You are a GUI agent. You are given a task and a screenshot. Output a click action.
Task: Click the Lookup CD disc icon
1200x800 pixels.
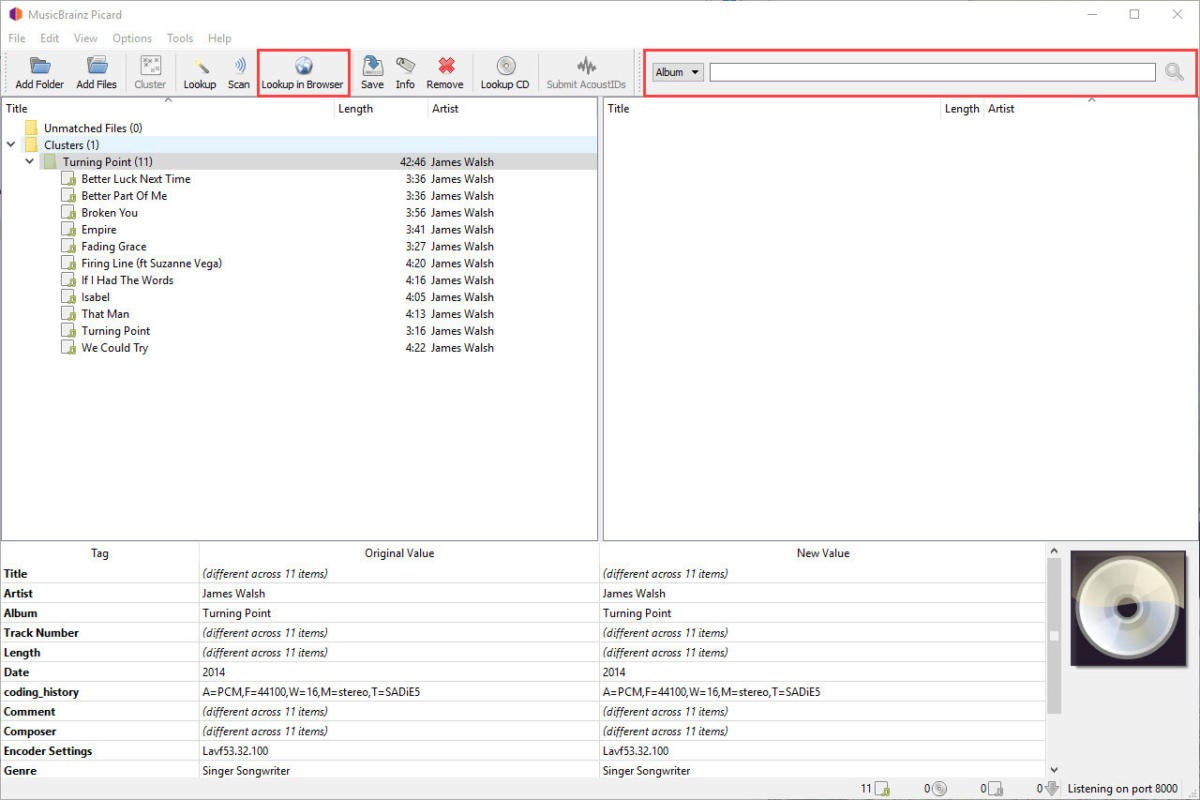[505, 66]
